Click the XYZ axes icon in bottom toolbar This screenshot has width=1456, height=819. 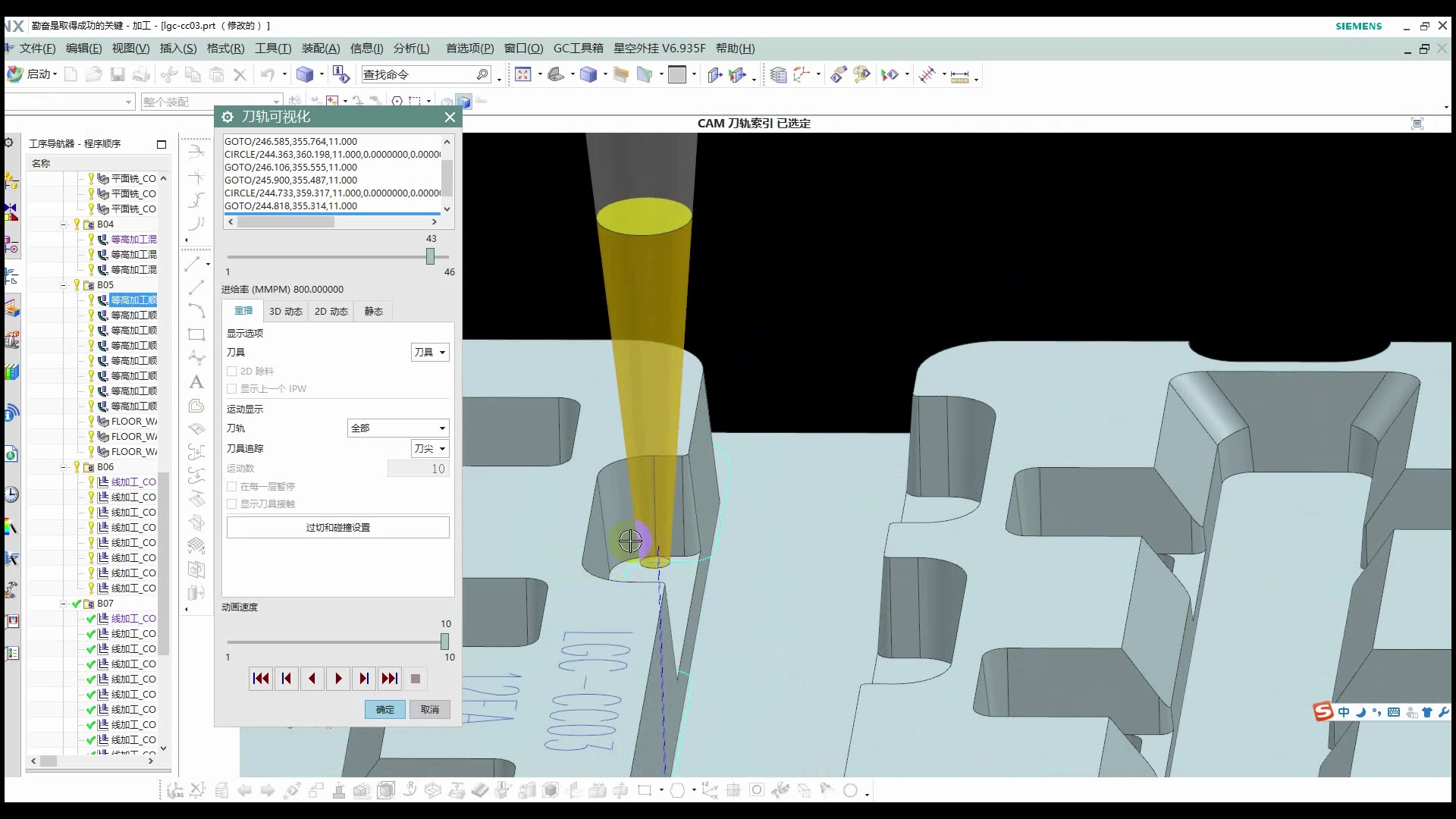709,791
